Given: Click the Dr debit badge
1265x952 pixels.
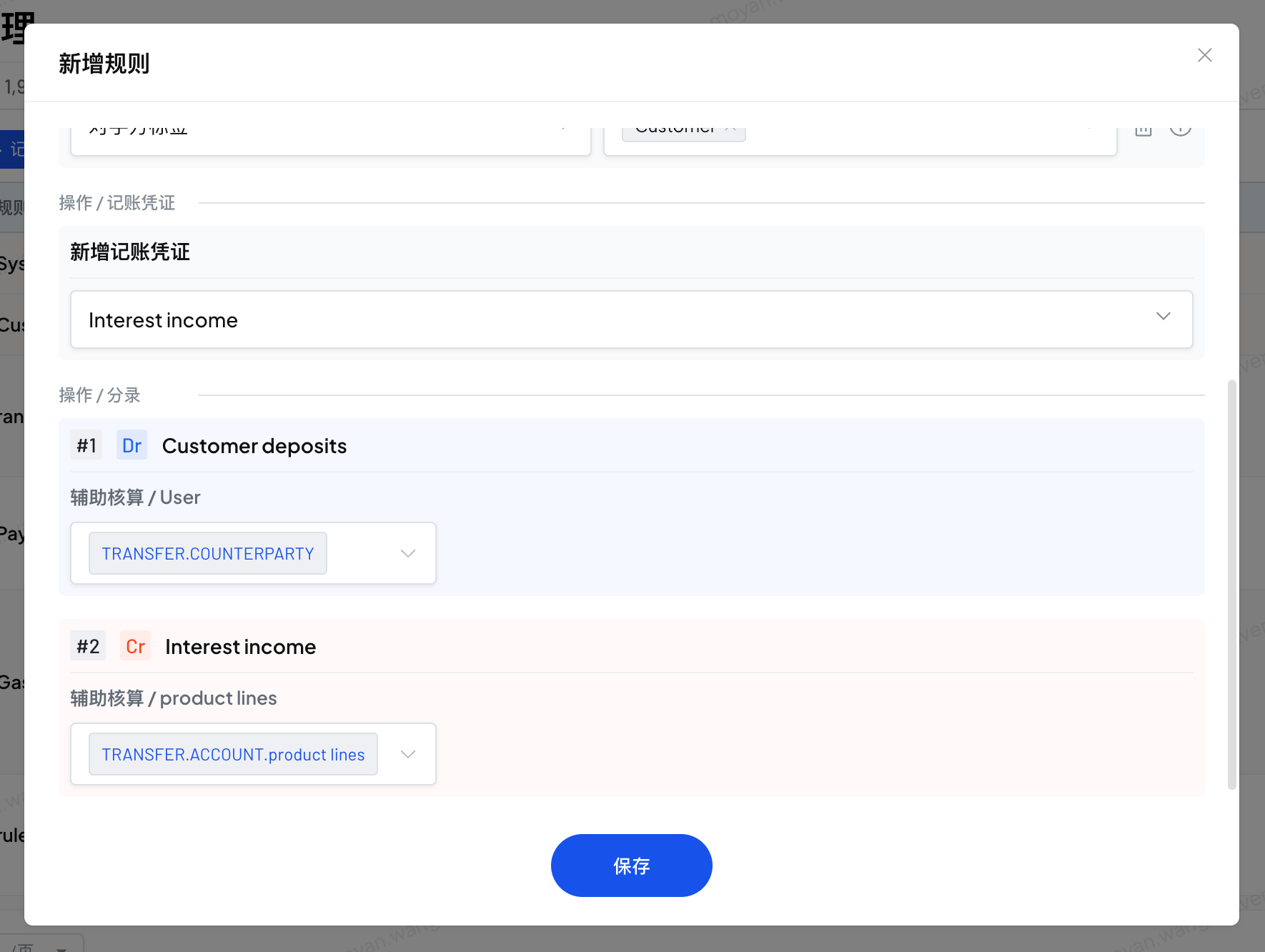Looking at the screenshot, I should (x=132, y=445).
